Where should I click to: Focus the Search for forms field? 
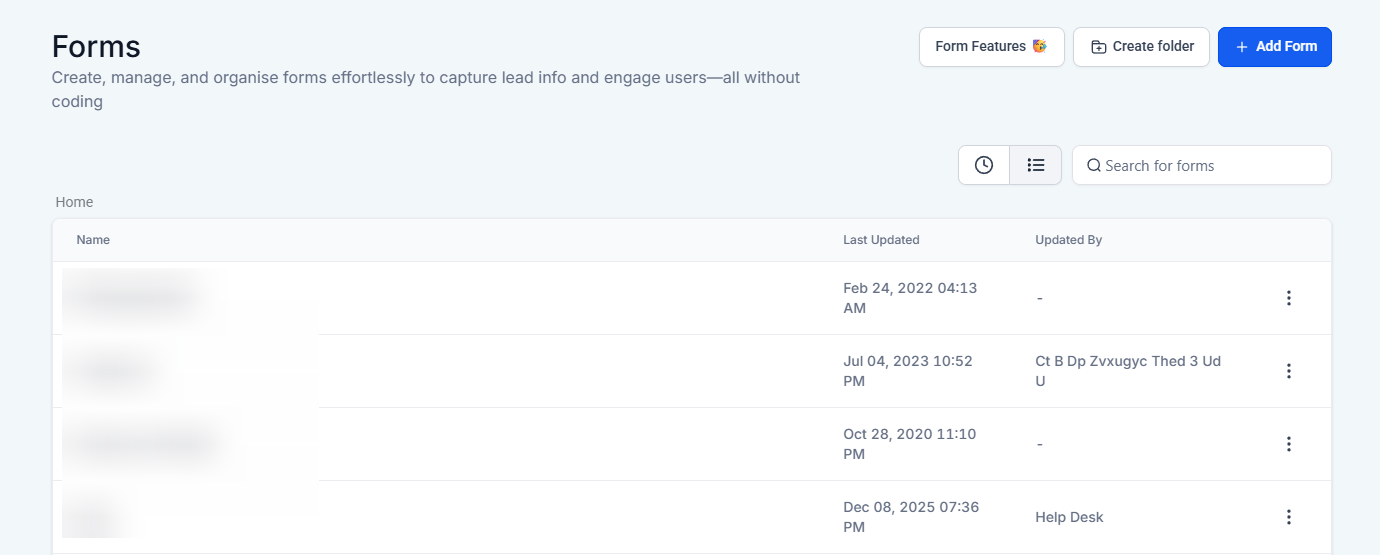(1210, 166)
